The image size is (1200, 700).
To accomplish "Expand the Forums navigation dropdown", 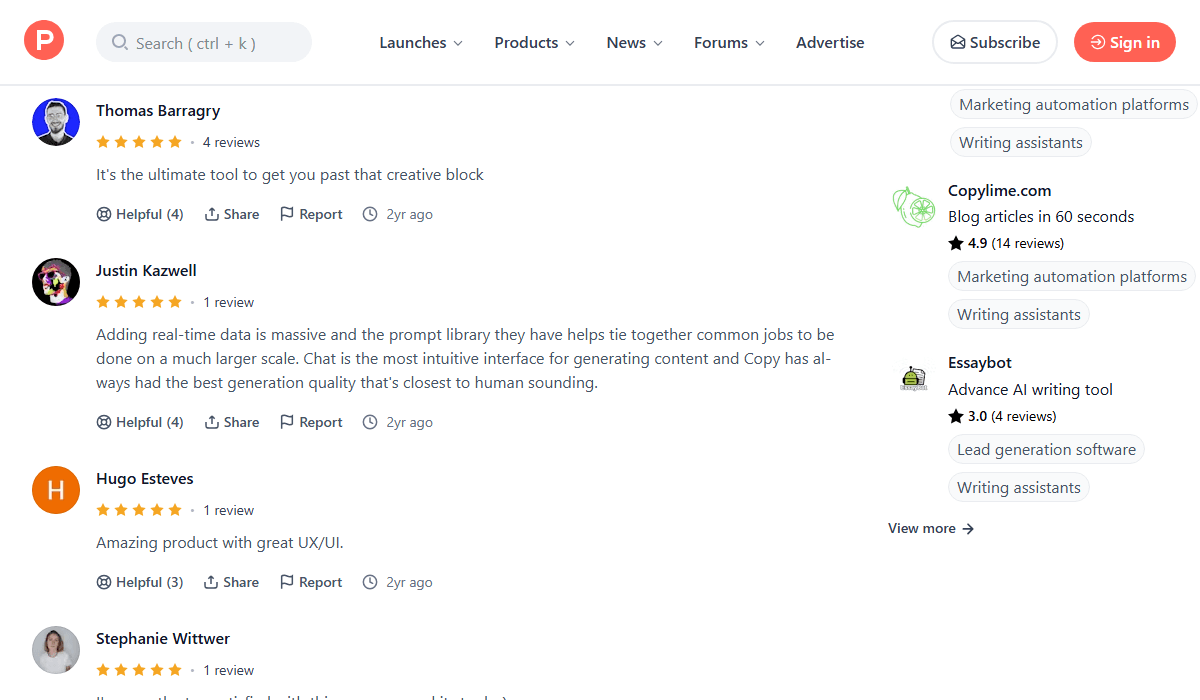I will [x=729, y=43].
